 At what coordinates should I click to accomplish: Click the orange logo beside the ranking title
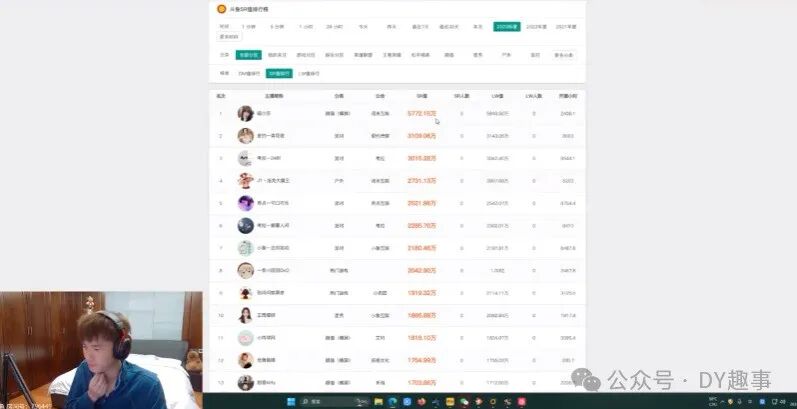click(222, 9)
